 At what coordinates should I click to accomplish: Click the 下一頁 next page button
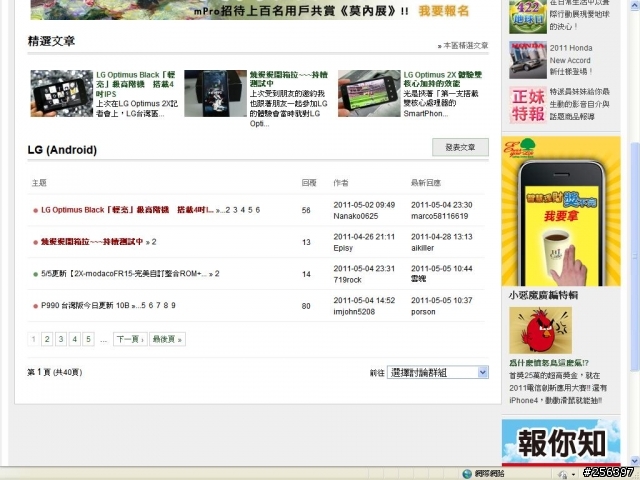[130, 339]
